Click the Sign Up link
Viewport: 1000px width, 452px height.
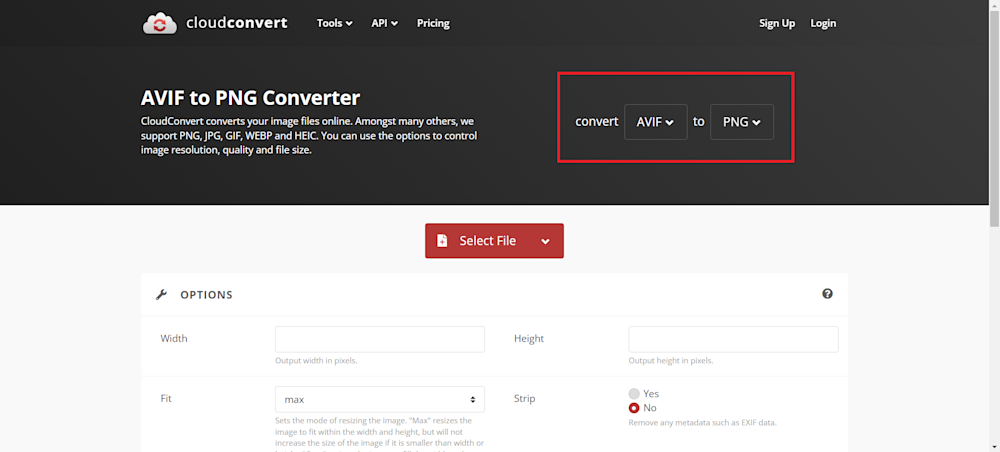pyautogui.click(x=777, y=24)
